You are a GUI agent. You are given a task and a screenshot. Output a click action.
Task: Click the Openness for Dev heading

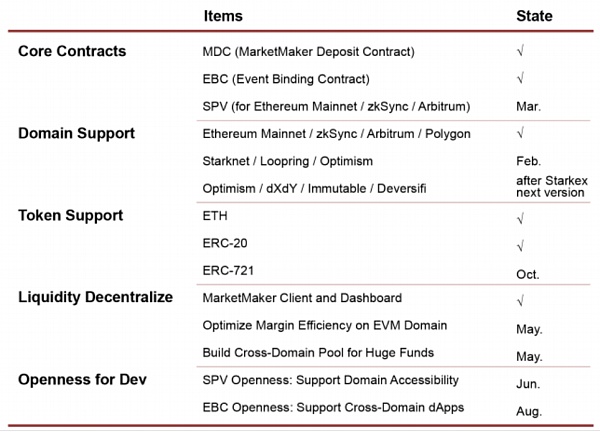click(x=82, y=380)
